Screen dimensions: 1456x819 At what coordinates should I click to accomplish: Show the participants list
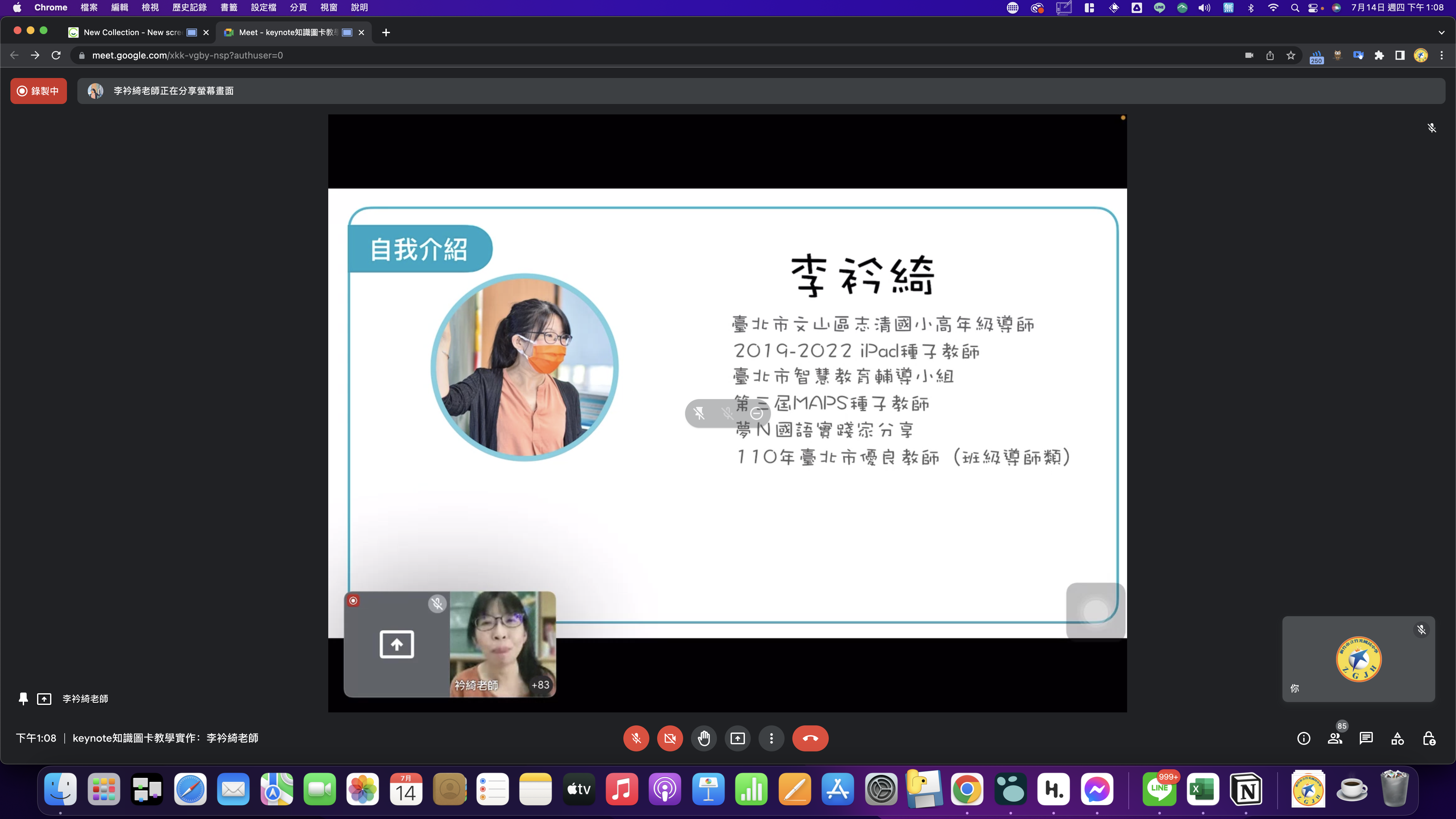(x=1335, y=738)
